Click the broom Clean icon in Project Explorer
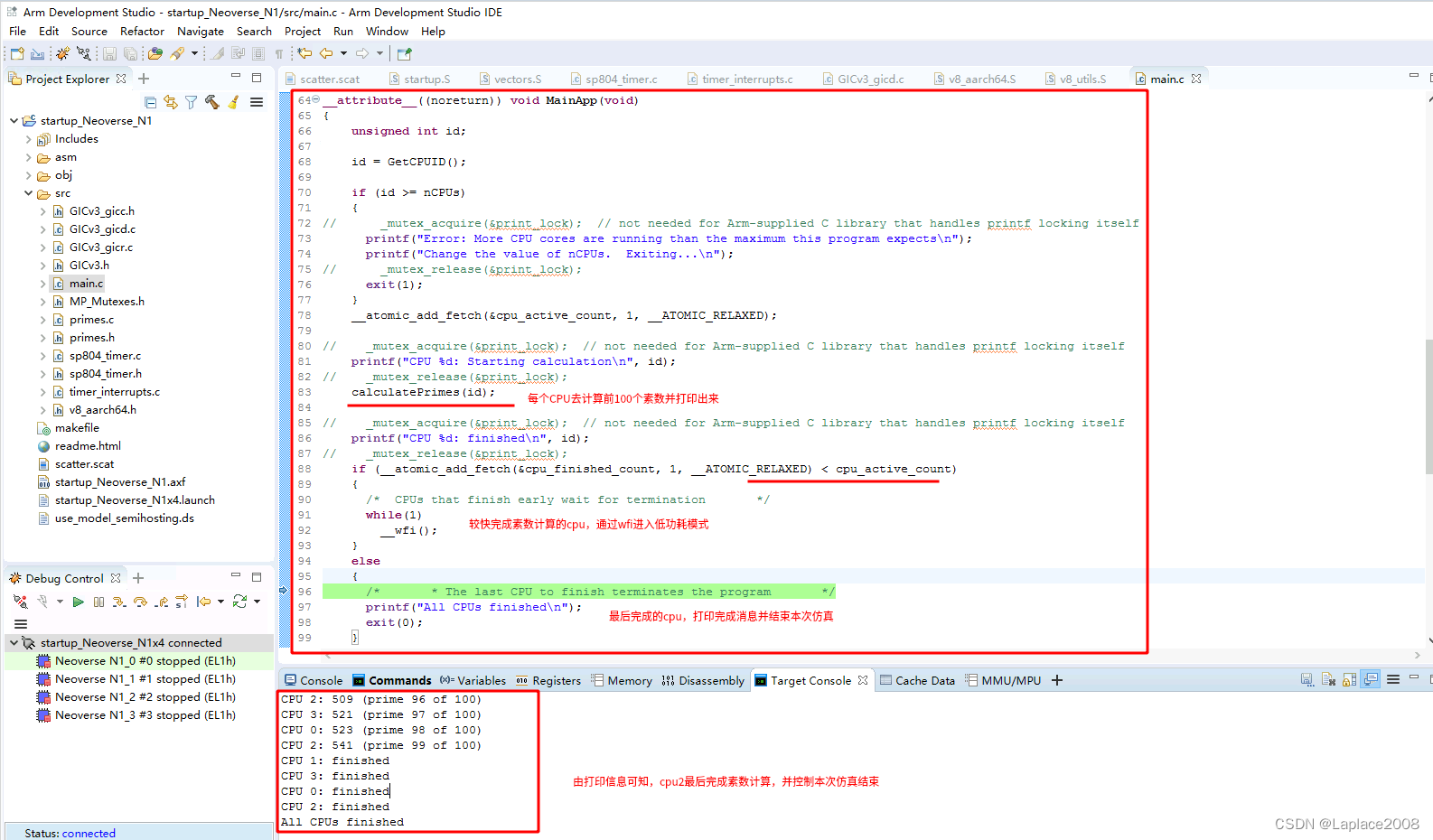 (x=234, y=102)
